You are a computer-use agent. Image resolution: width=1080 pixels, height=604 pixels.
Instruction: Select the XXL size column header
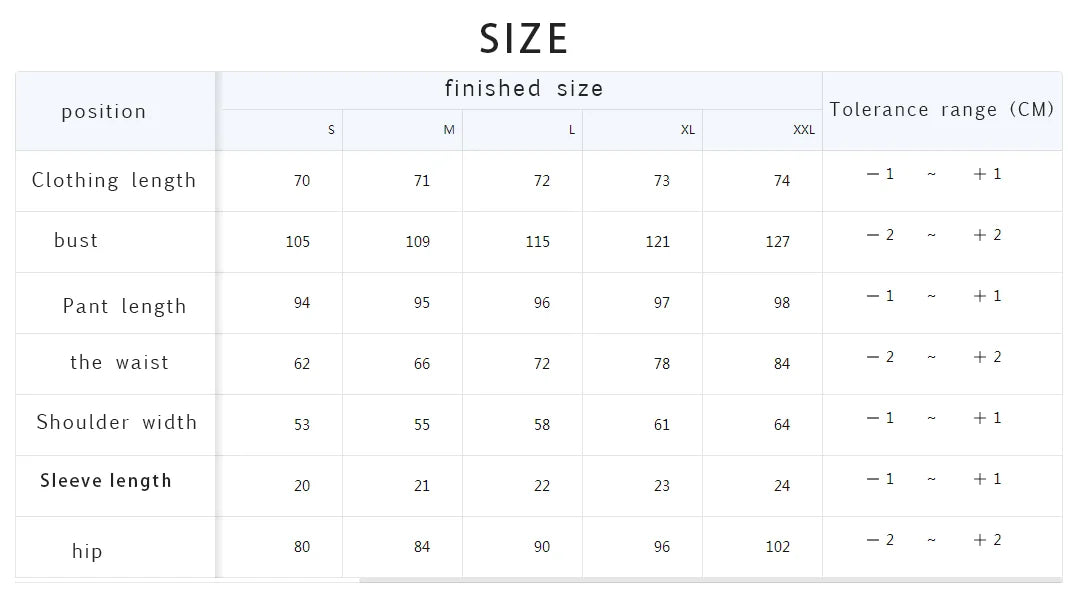click(804, 130)
